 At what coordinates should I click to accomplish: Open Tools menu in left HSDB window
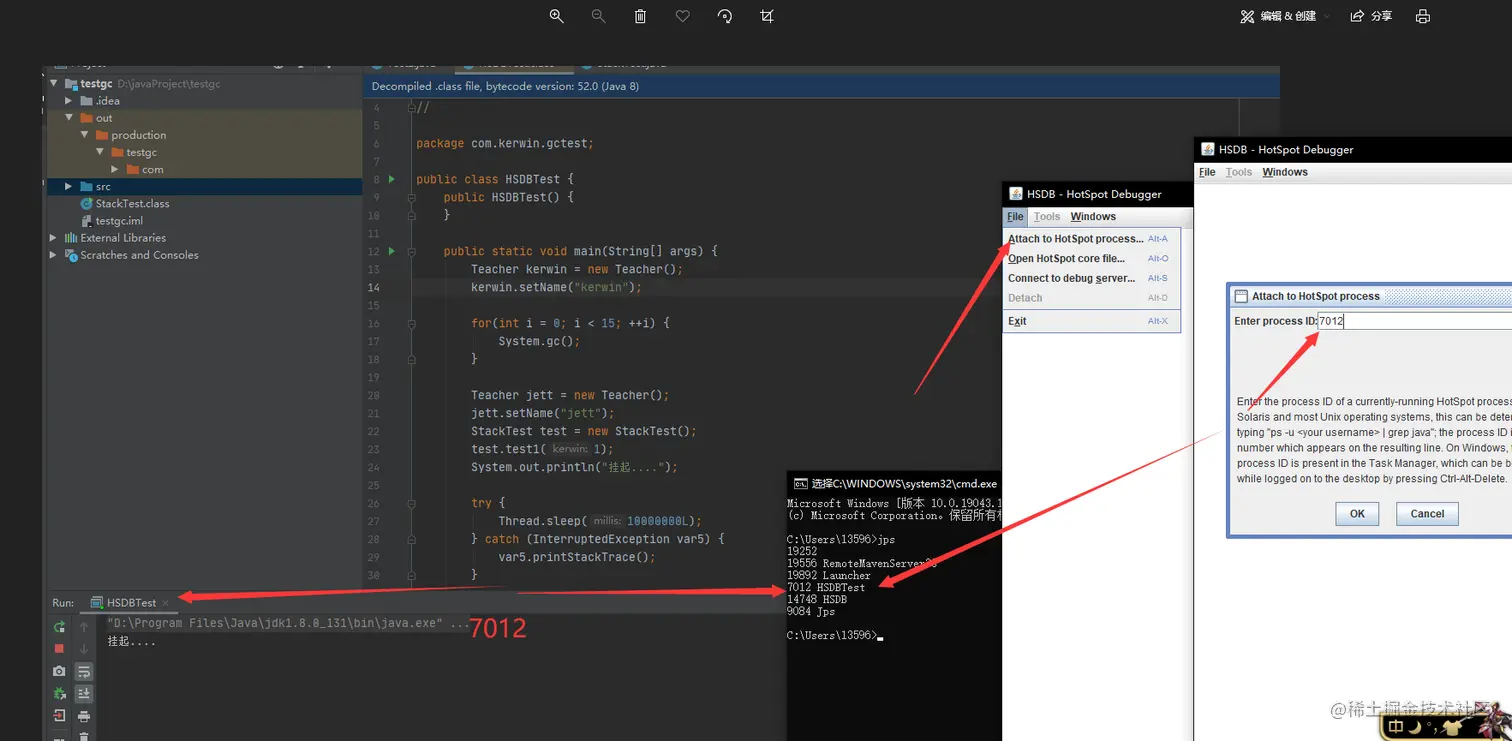coord(1047,216)
